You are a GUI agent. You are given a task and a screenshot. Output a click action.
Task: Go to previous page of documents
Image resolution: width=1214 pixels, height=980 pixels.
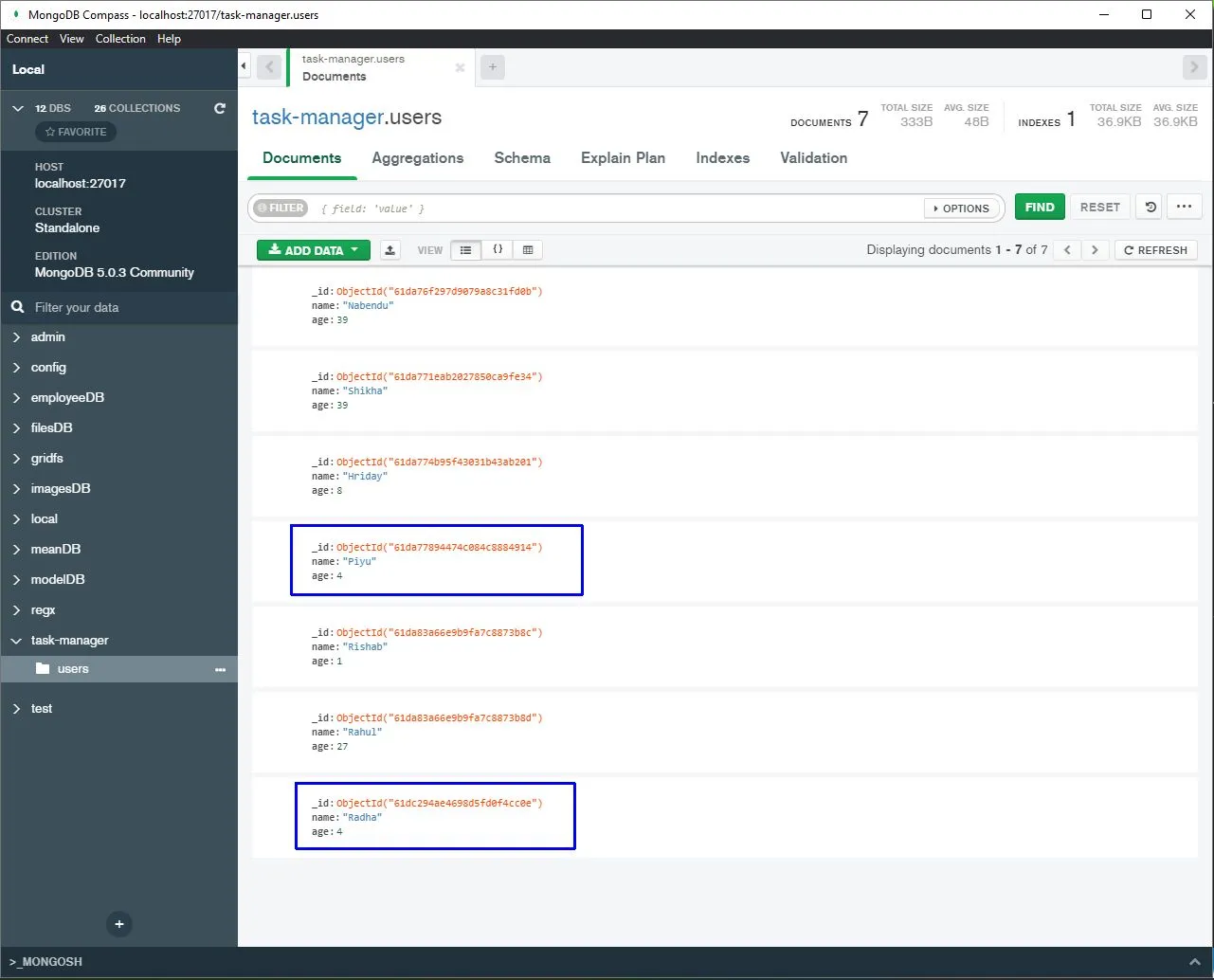click(x=1067, y=250)
